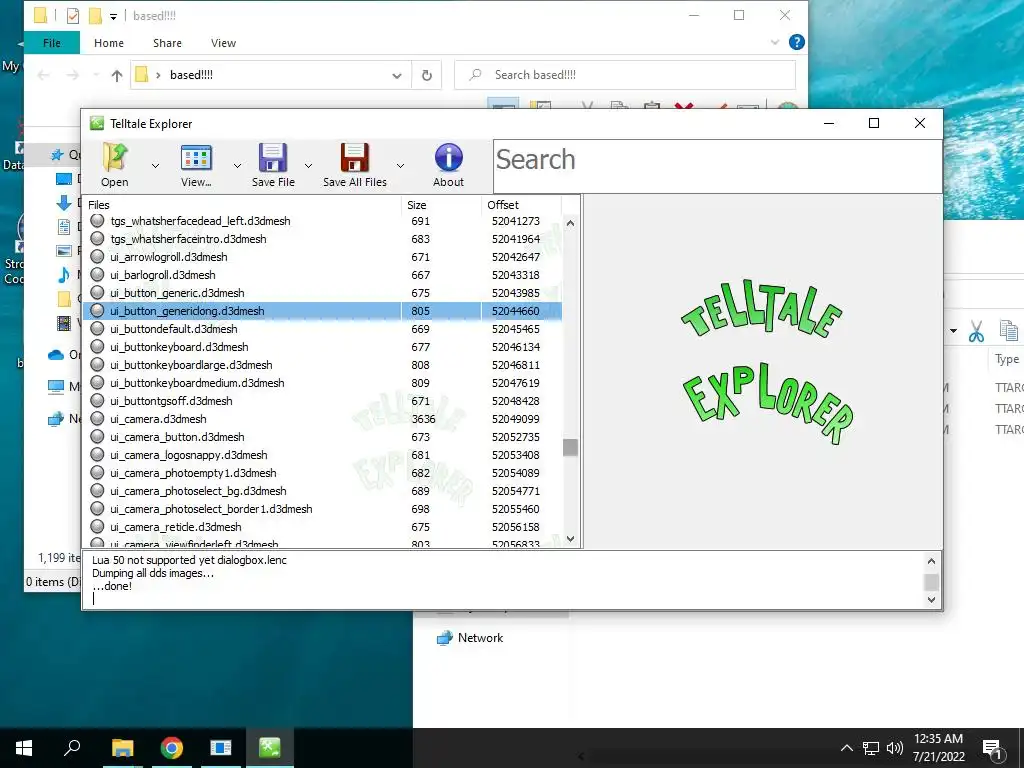Viewport: 1024px width, 768px height.
Task: Expand the Save File dropdown arrow
Action: point(308,166)
